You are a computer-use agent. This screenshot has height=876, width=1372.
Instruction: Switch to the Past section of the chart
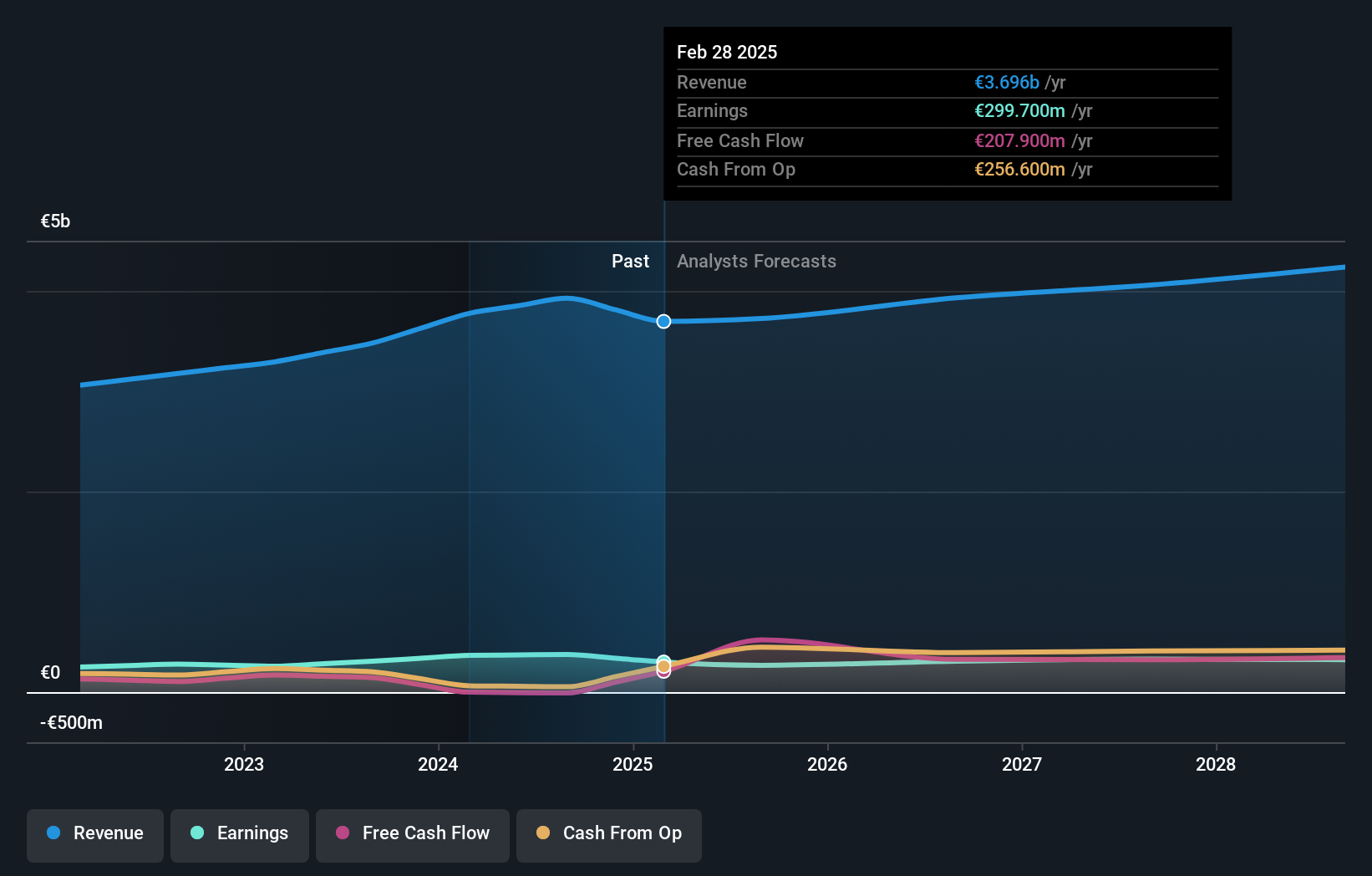630,261
